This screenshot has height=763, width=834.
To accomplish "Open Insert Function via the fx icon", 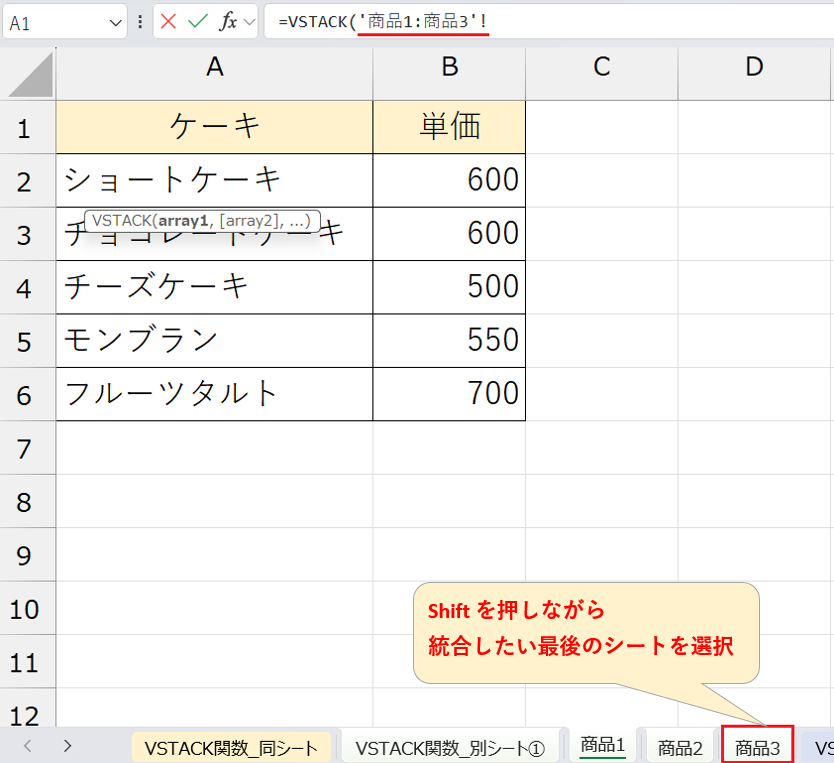I will (x=228, y=21).
